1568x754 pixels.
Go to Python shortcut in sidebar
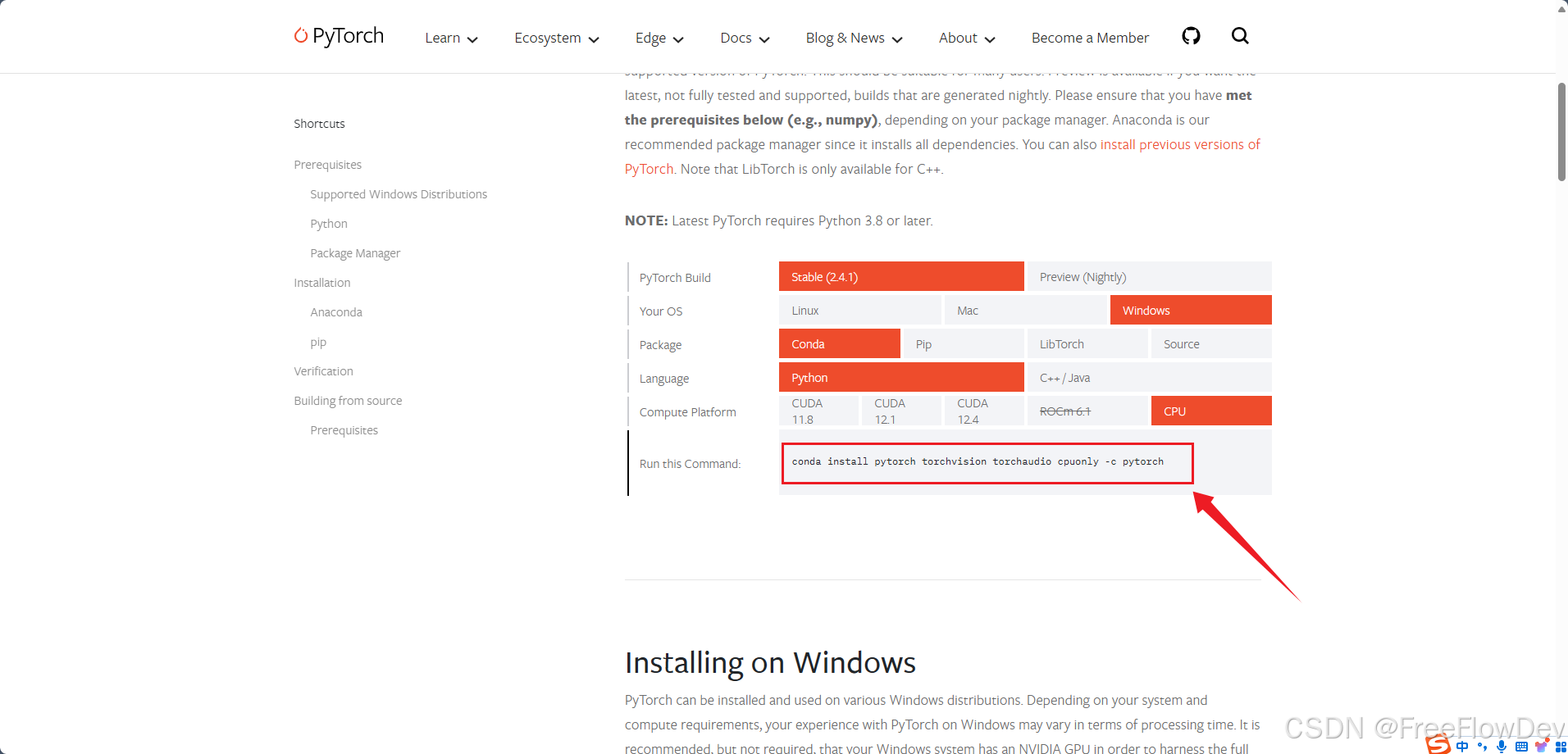(x=329, y=224)
